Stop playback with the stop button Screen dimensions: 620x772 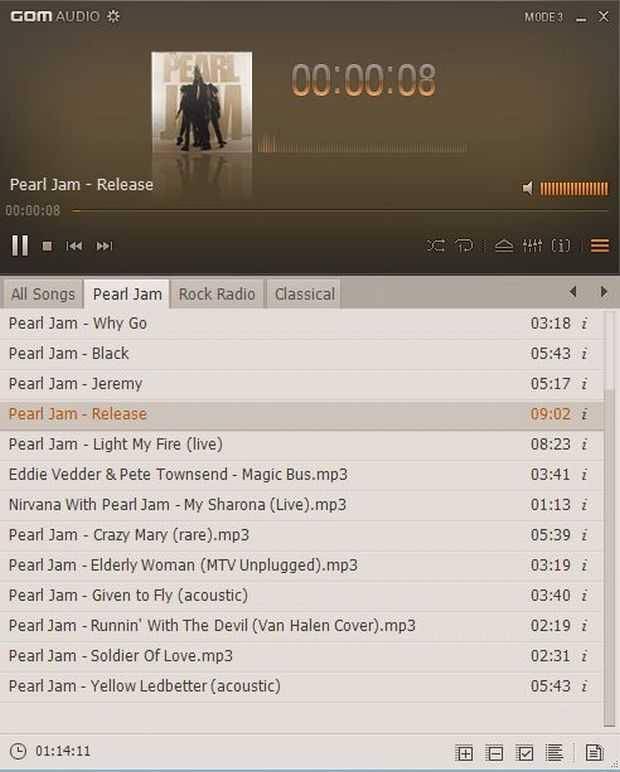pos(47,246)
